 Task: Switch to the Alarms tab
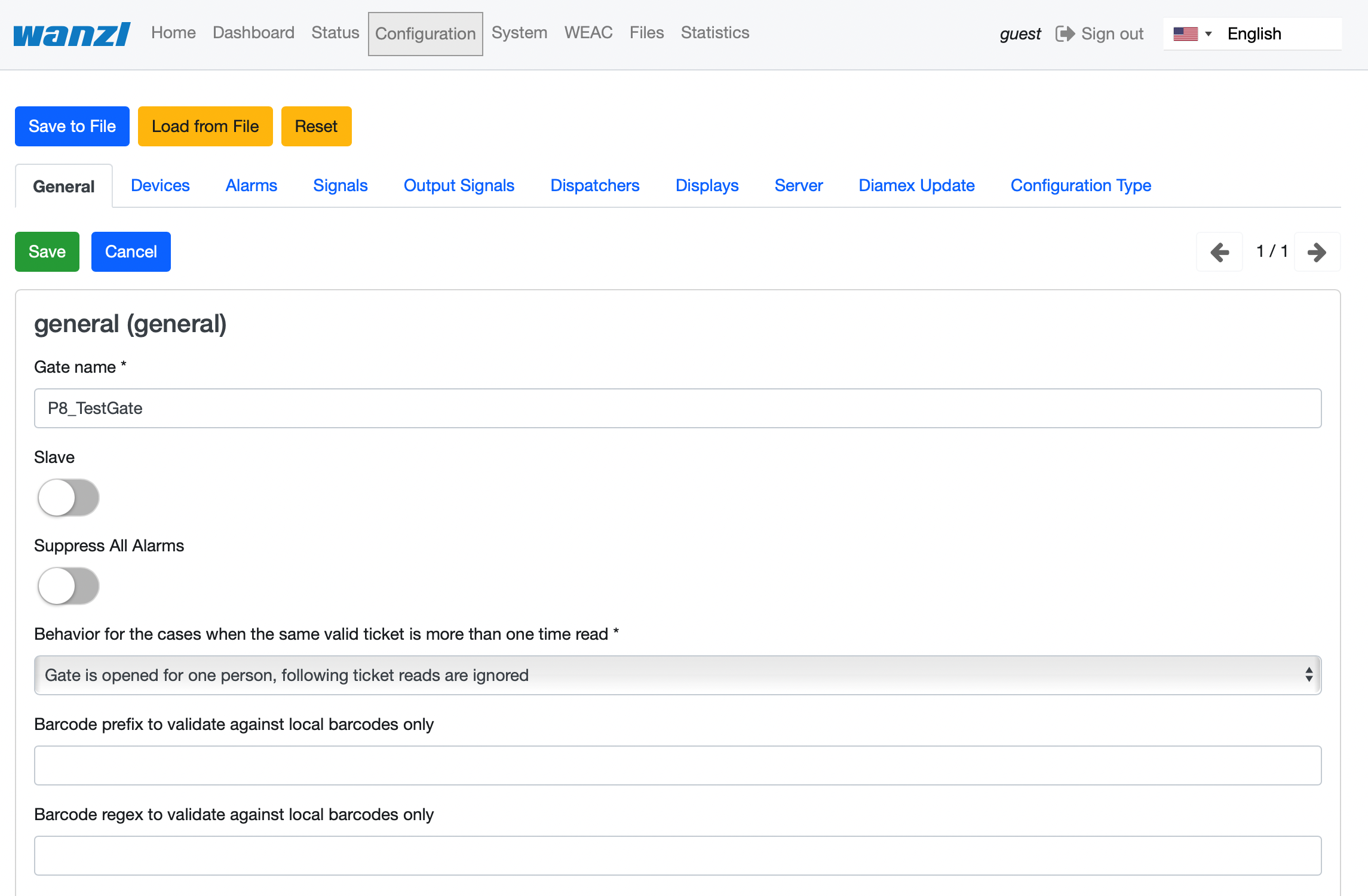(x=251, y=186)
